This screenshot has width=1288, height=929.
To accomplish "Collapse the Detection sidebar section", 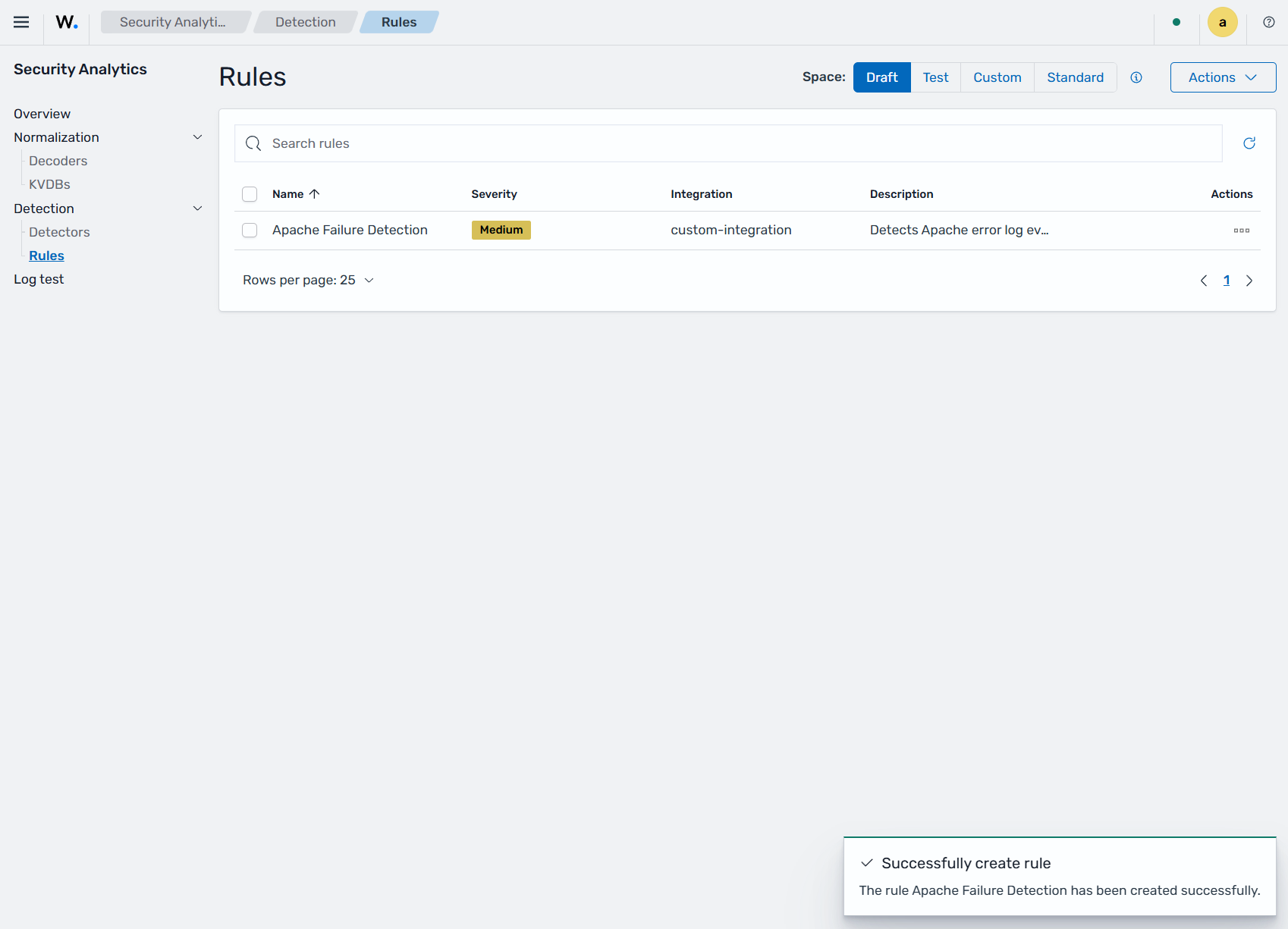I will (198, 209).
